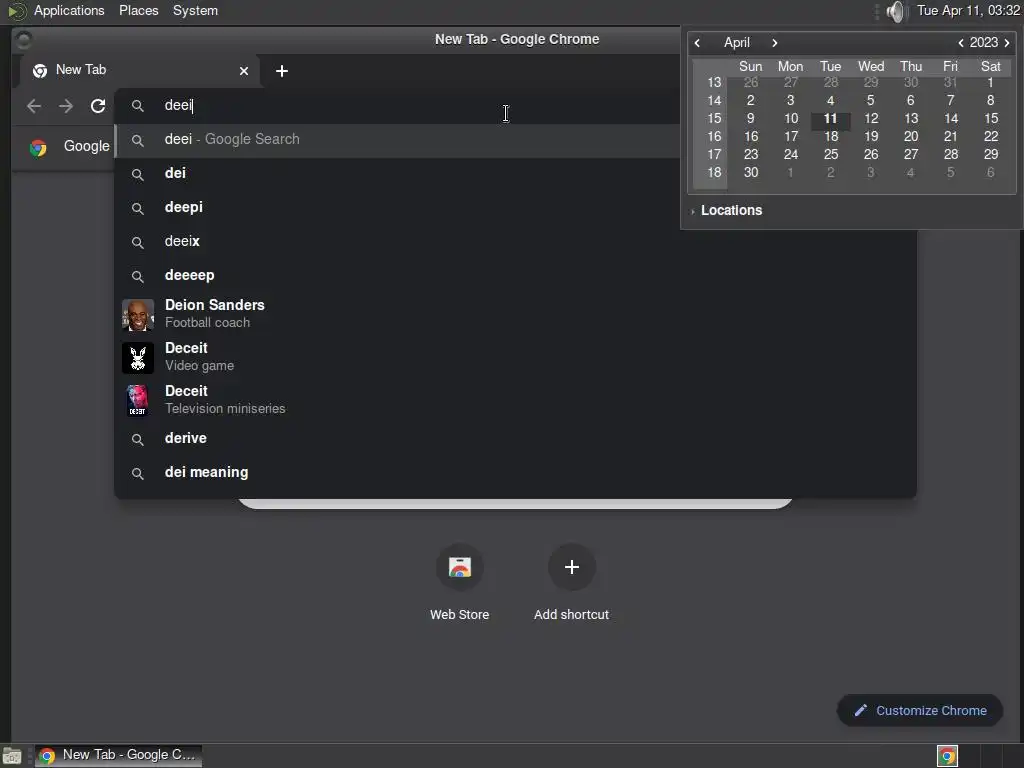This screenshot has width=1024, height=768.
Task: Pick the 'deeix' search suggestion
Action: point(516,242)
